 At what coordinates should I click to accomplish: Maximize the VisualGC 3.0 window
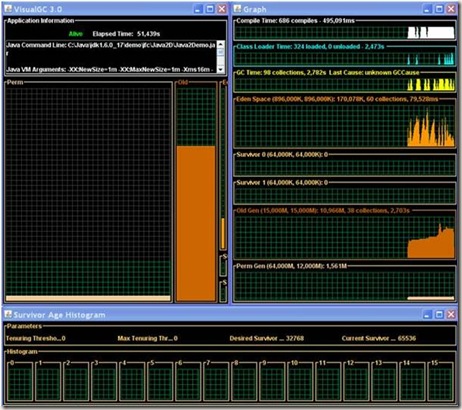tap(210, 9)
